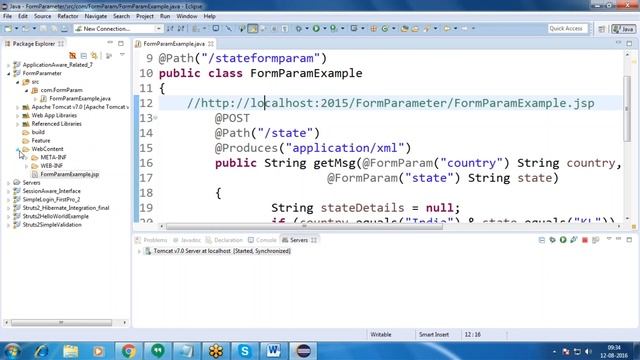Image resolution: width=640 pixels, height=360 pixels.
Task: Select Tomcat v7.0 Server at localhost
Action: pyautogui.click(x=222, y=251)
